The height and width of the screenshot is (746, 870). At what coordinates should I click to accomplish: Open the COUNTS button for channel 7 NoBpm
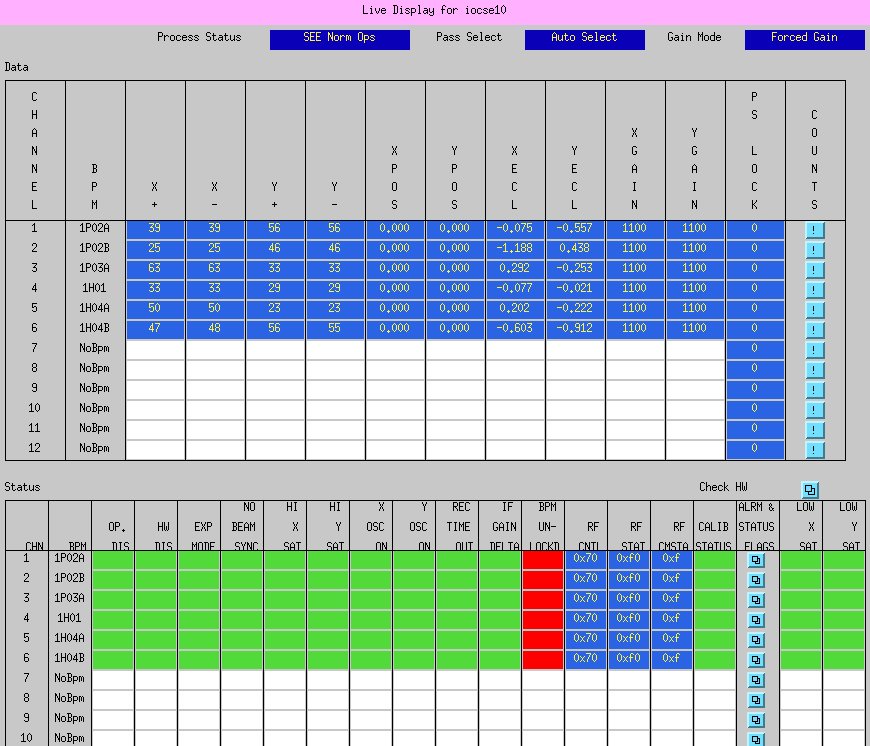(814, 349)
